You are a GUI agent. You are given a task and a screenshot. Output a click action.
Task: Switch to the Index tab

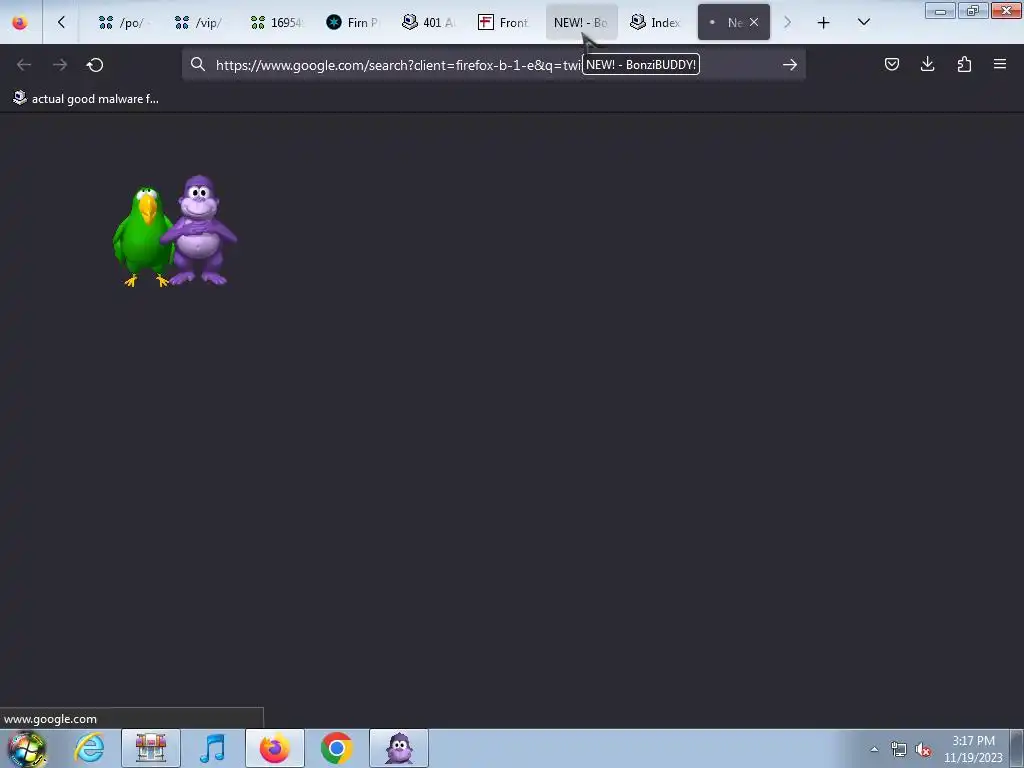pos(657,23)
